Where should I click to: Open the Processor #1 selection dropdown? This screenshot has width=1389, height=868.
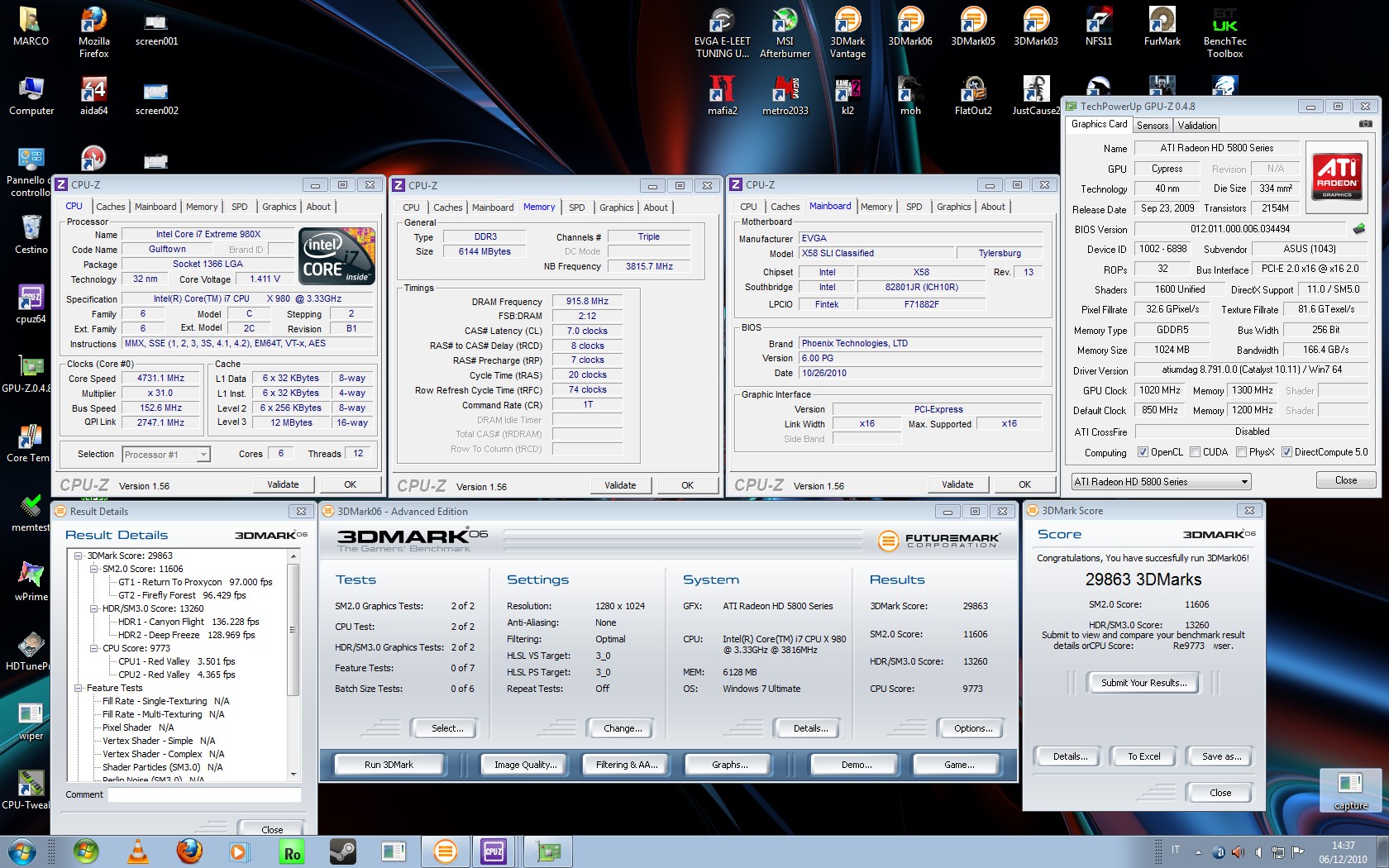[x=166, y=455]
